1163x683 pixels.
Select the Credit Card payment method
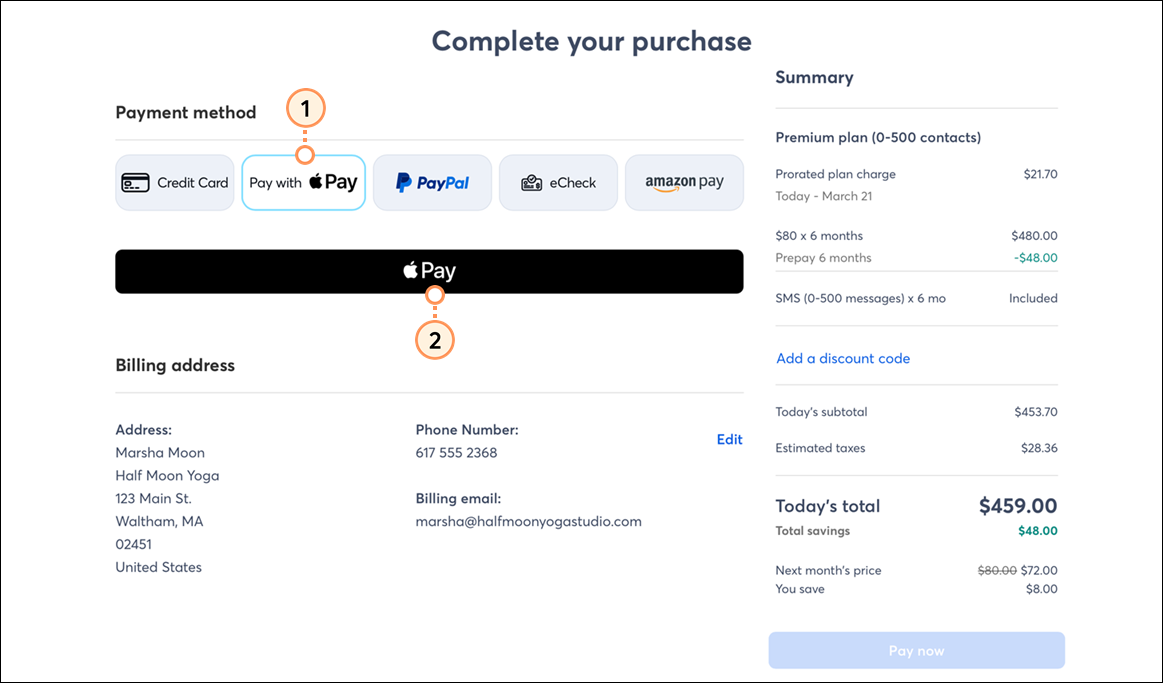tap(174, 182)
